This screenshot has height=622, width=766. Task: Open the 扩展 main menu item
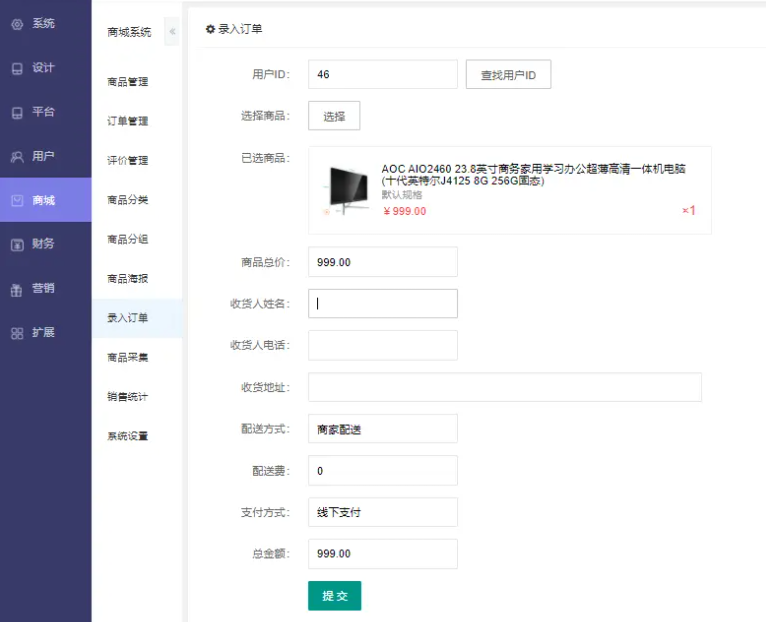[x=45, y=332]
